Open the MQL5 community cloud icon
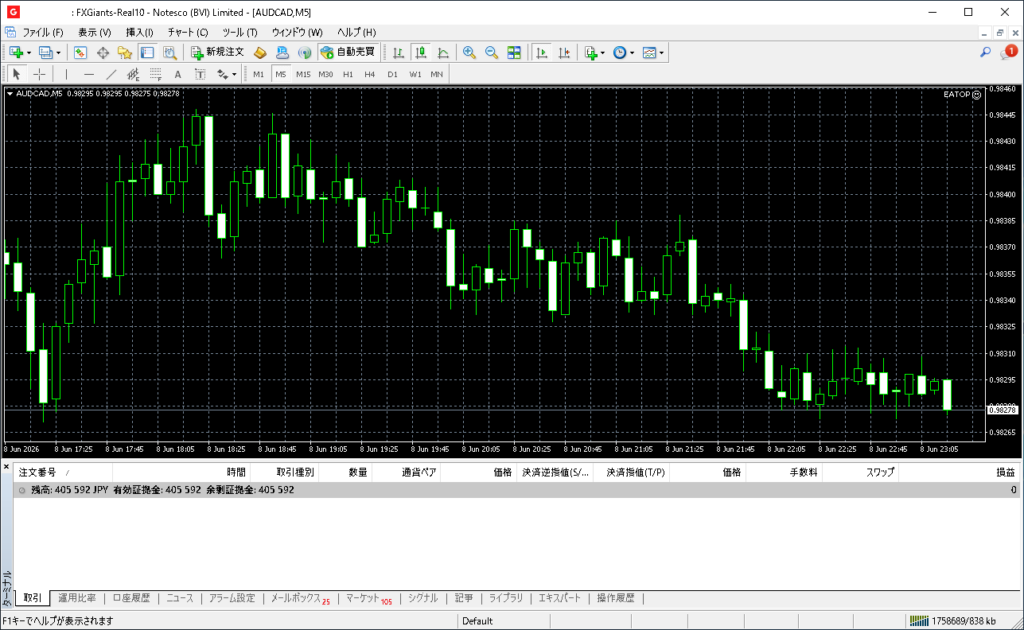 [x=282, y=53]
